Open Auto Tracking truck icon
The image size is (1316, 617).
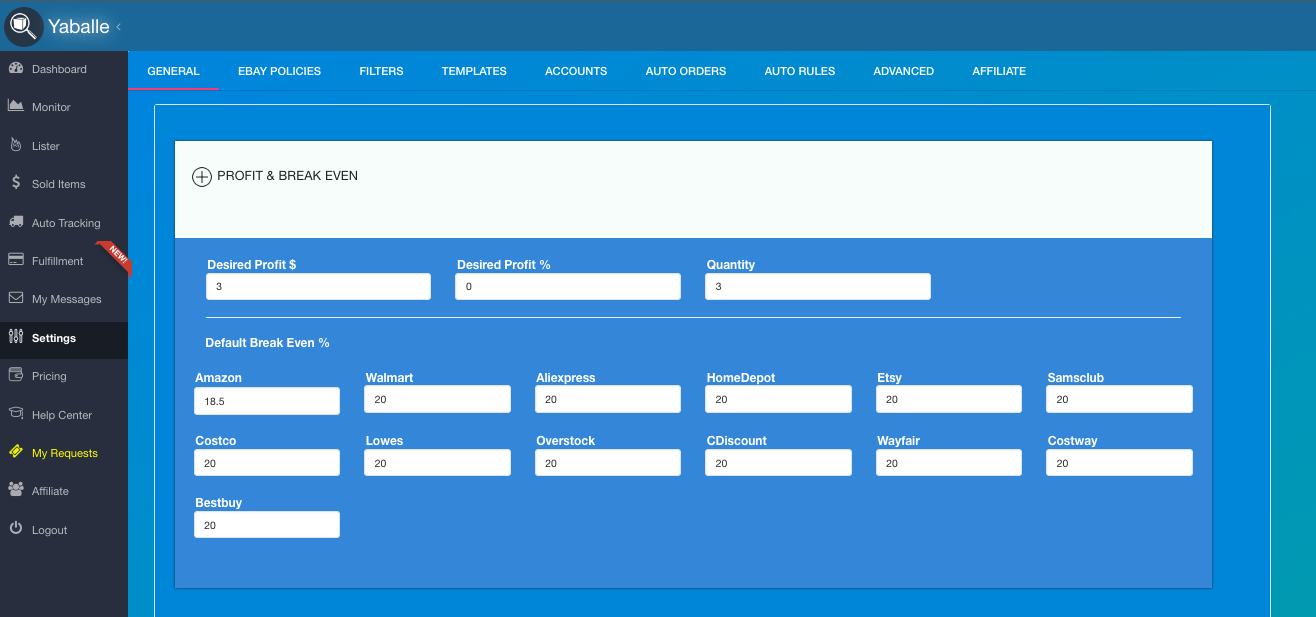click(15, 222)
